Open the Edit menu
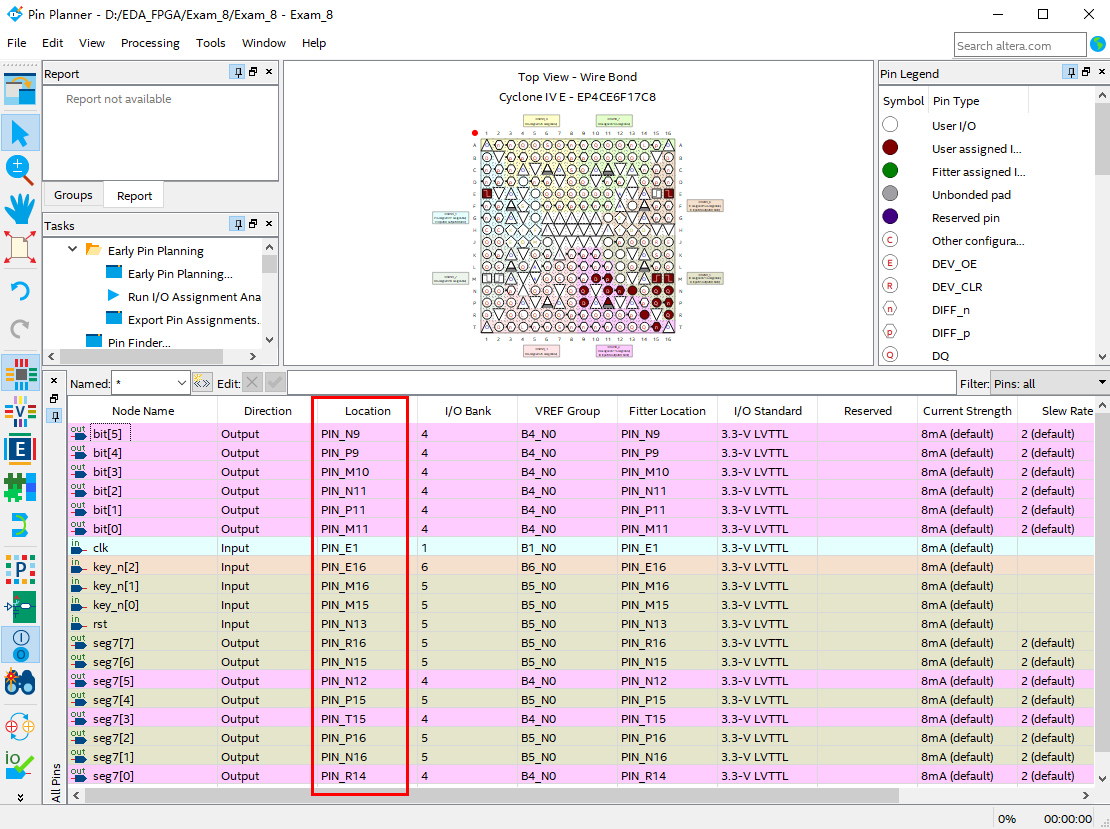 pyautogui.click(x=52, y=43)
